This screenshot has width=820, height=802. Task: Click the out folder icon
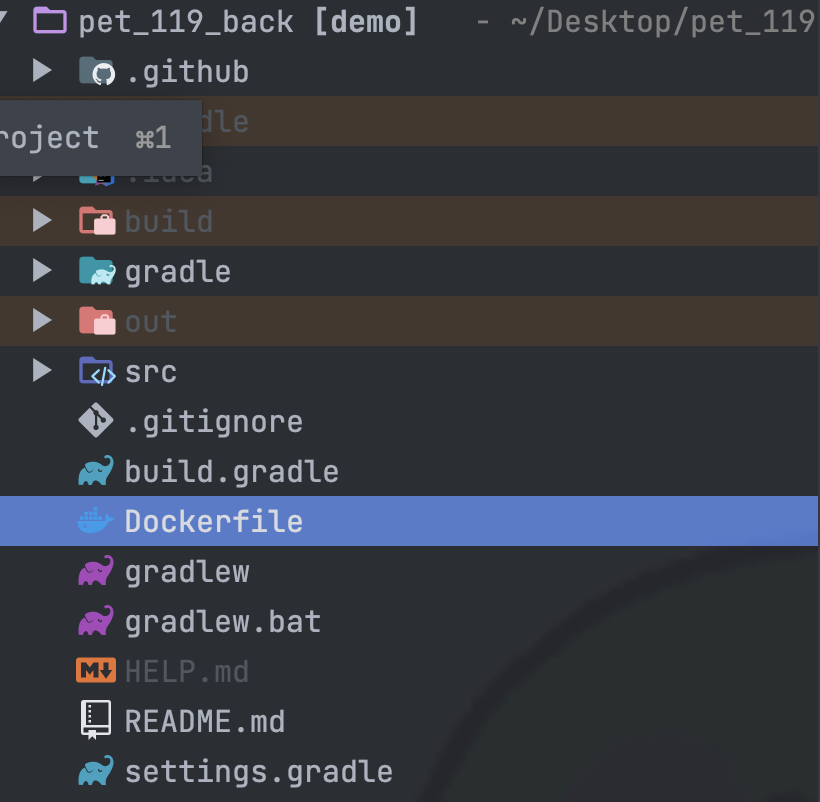tap(97, 320)
